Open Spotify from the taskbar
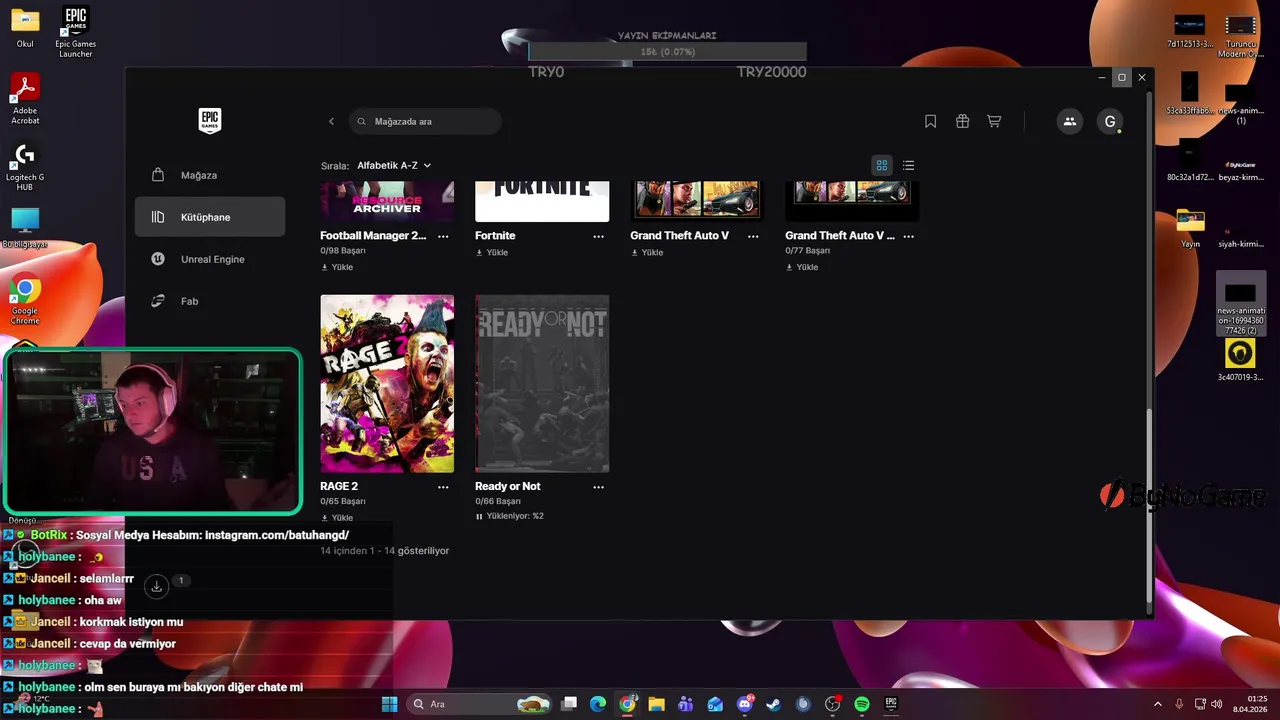1280x720 pixels. point(862,704)
